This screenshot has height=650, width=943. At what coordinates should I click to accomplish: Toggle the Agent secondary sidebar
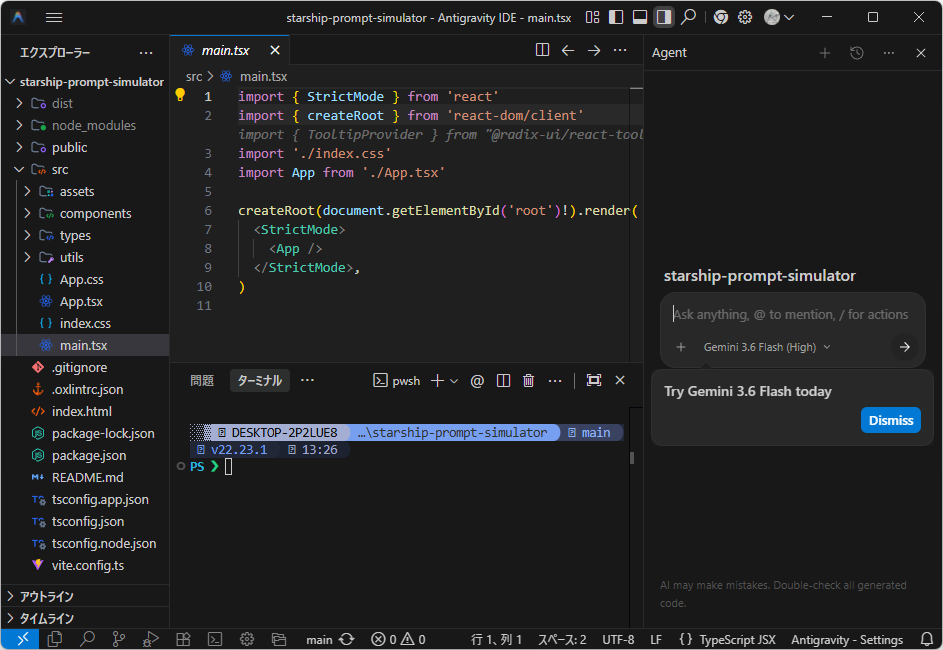tap(664, 17)
